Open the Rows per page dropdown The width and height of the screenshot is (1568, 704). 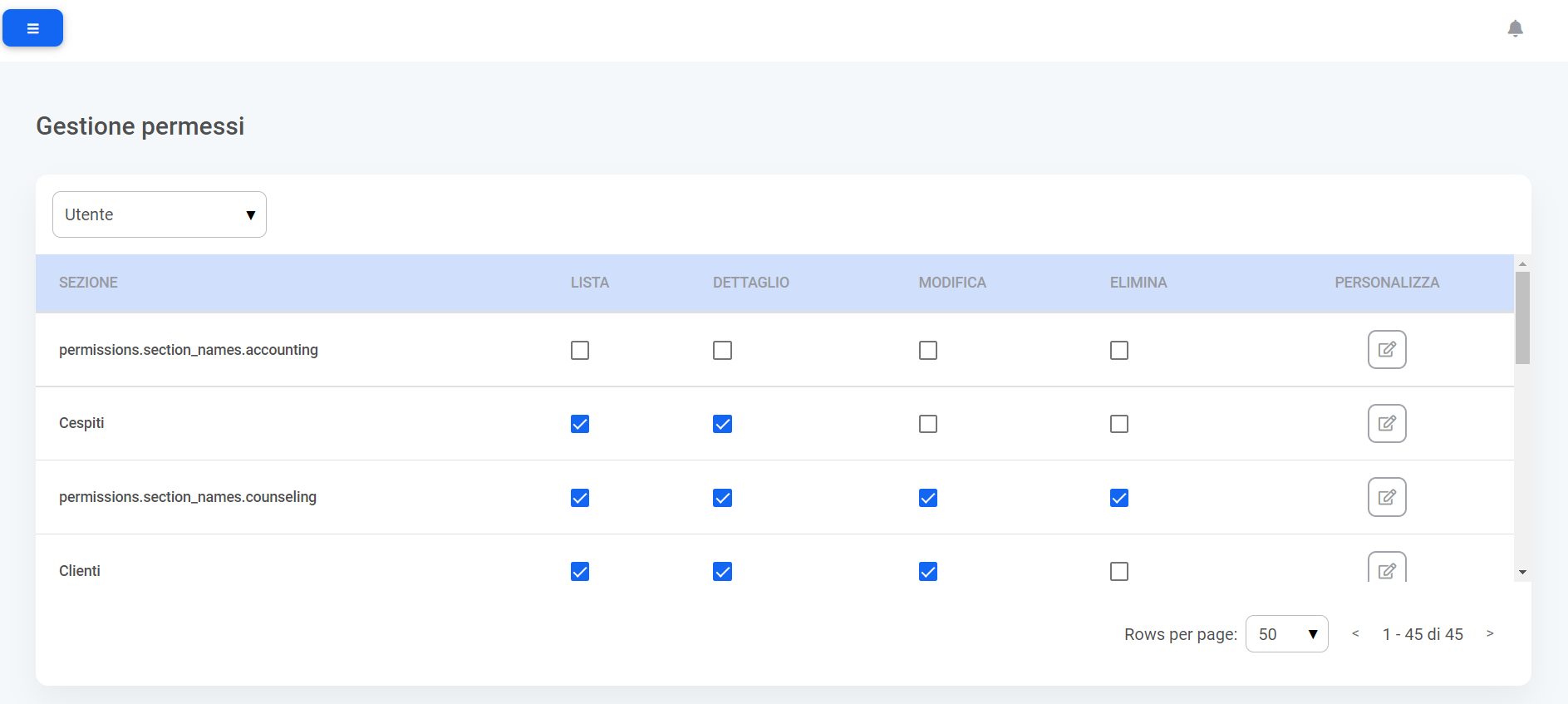(1286, 634)
